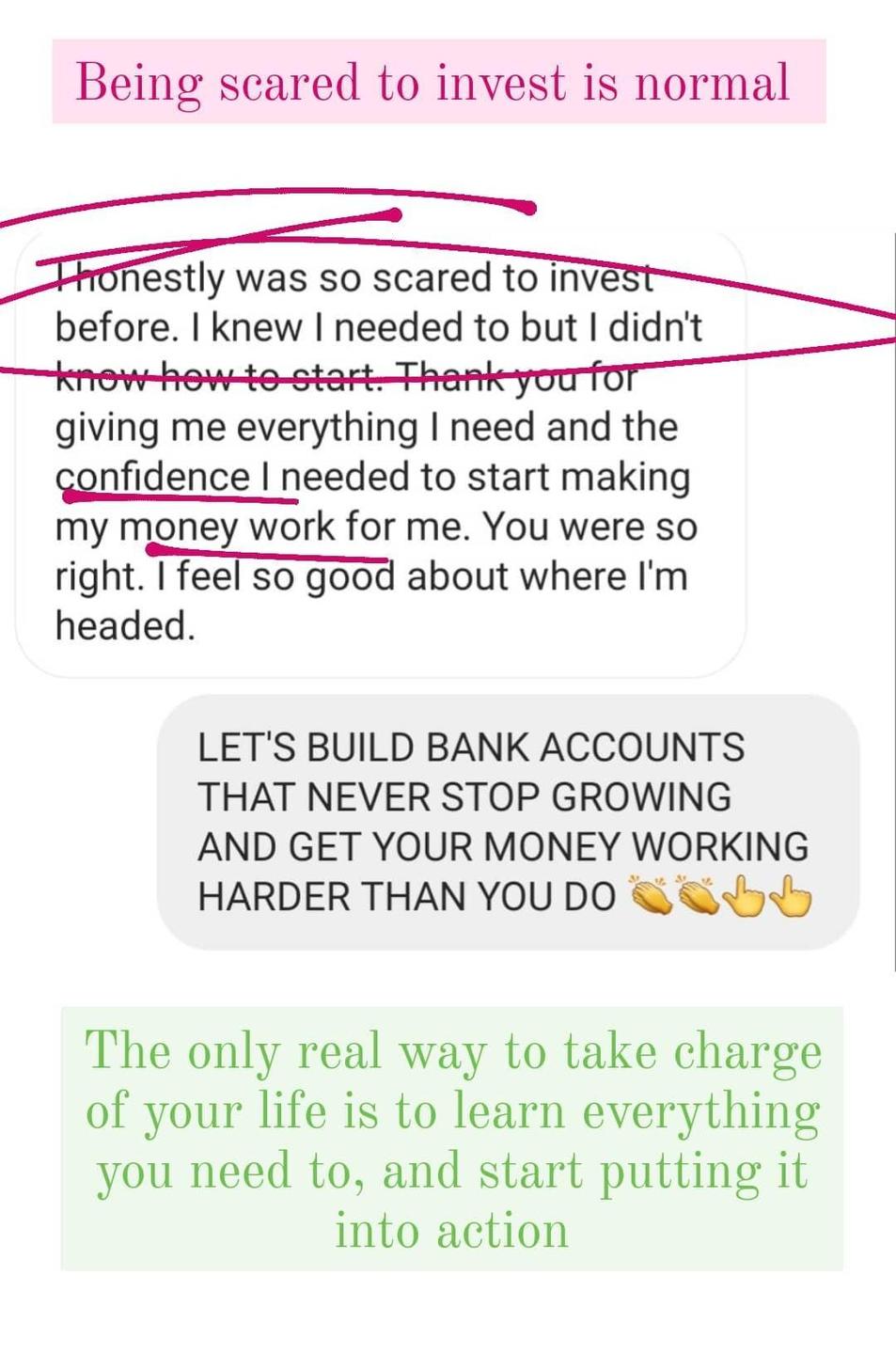Click the word 'headed.' in the testimonial
Image resolution: width=896 pixels, height=1354 pixels.
[125, 626]
